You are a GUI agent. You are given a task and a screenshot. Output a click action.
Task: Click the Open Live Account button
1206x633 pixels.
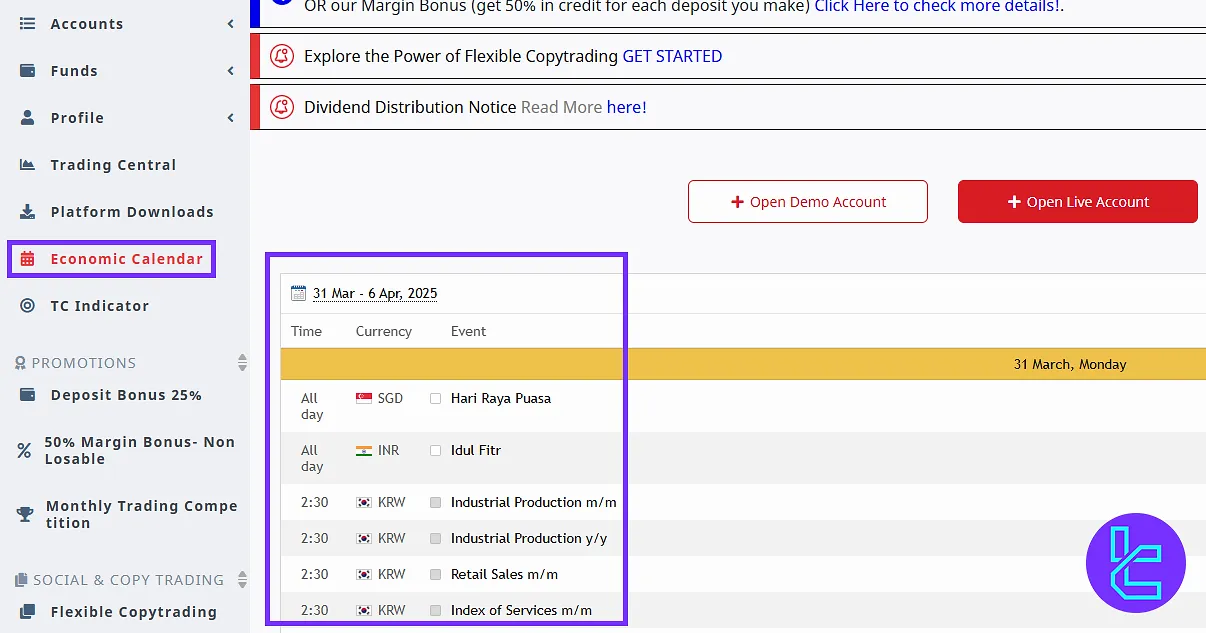point(1077,202)
